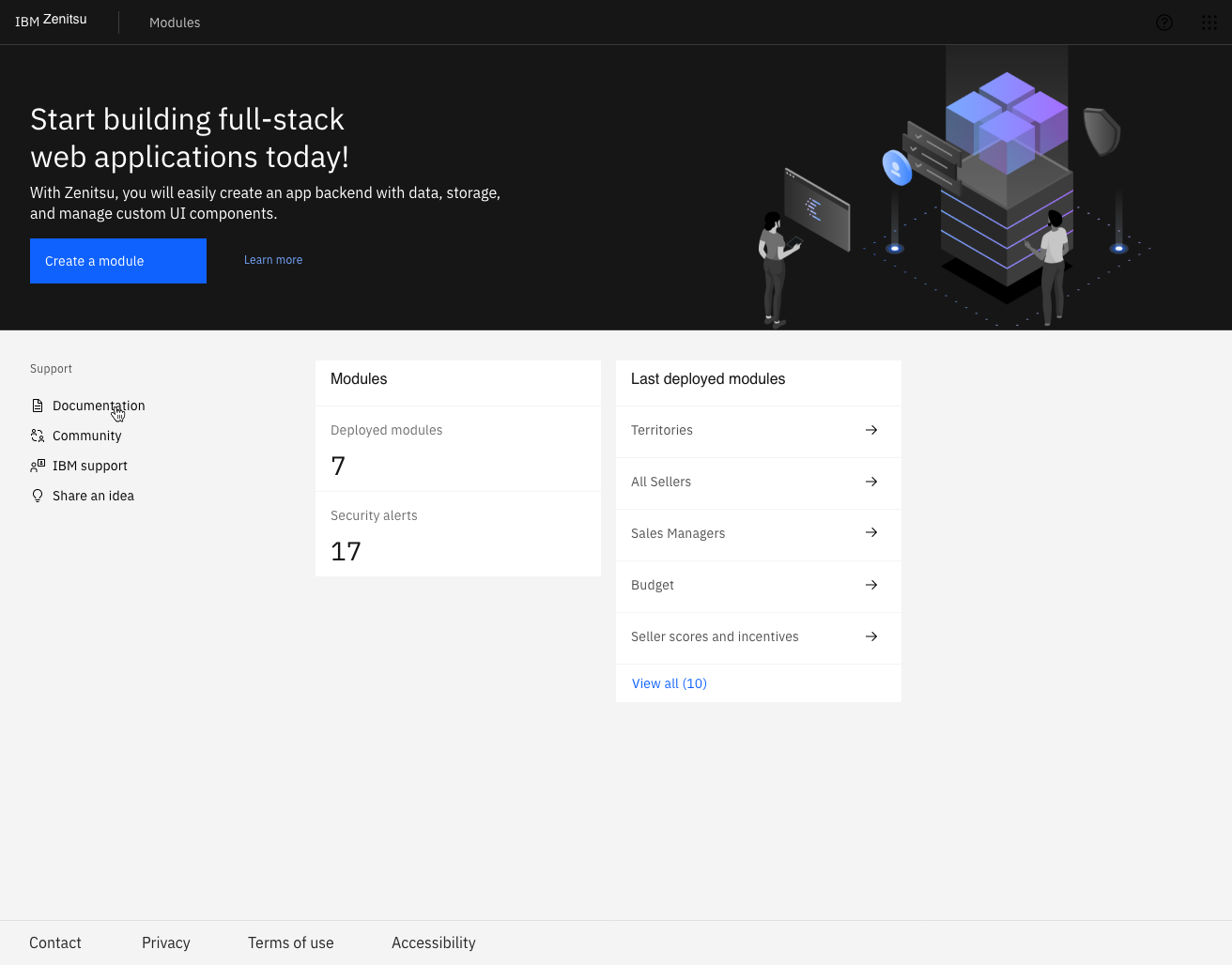Click the Documentation document icon
The height and width of the screenshot is (965, 1232).
tap(37, 405)
